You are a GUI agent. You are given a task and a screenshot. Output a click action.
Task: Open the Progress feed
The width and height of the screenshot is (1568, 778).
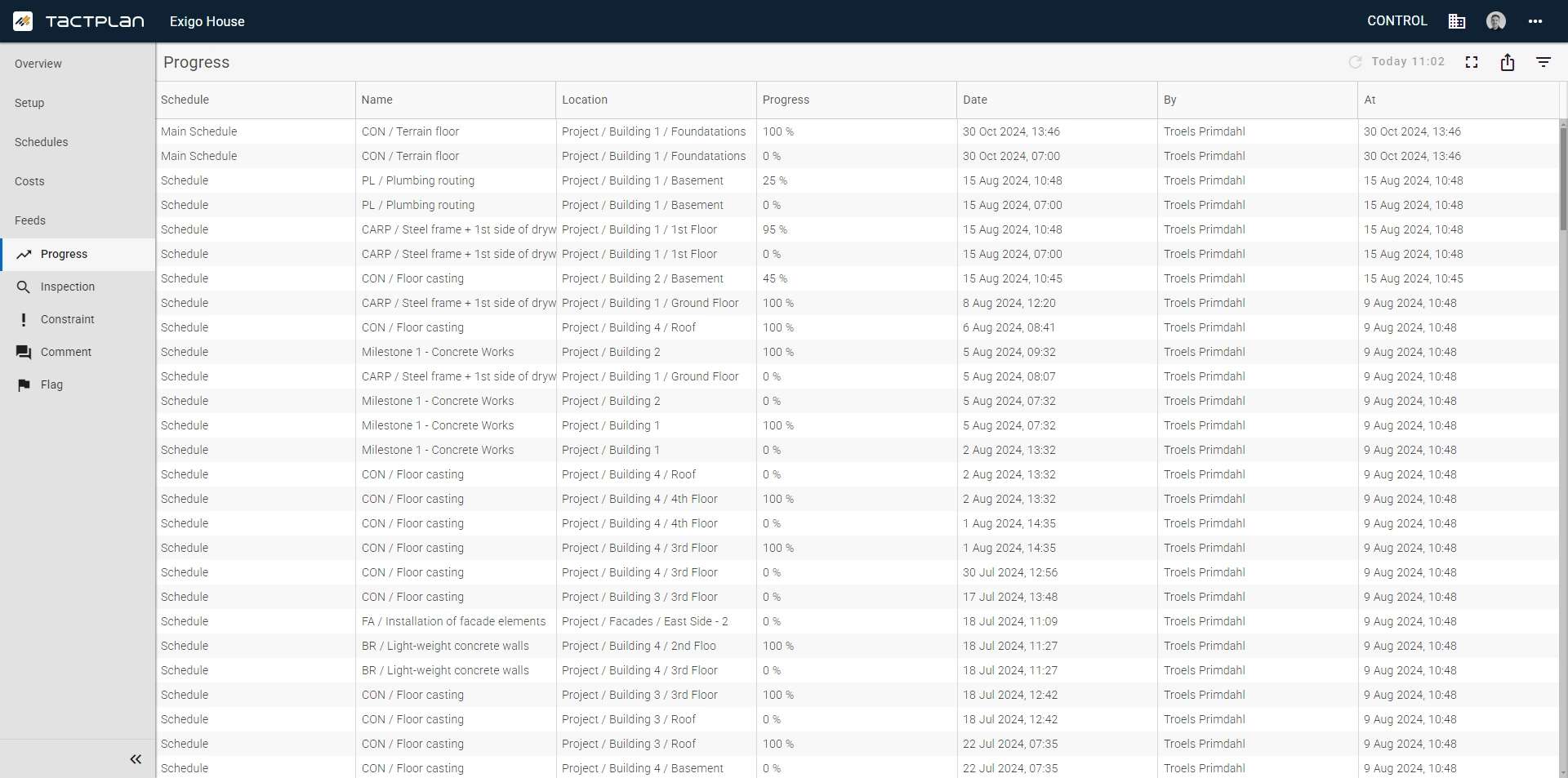pos(78,254)
